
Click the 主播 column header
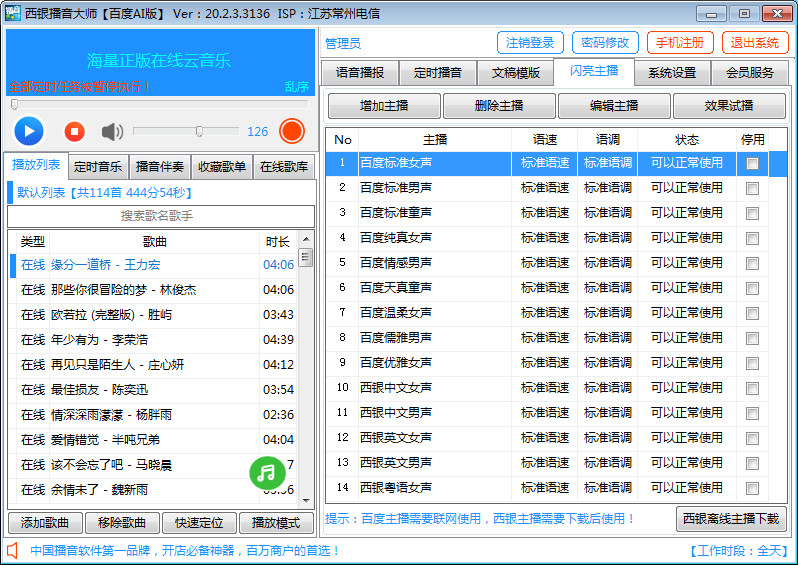pos(435,140)
